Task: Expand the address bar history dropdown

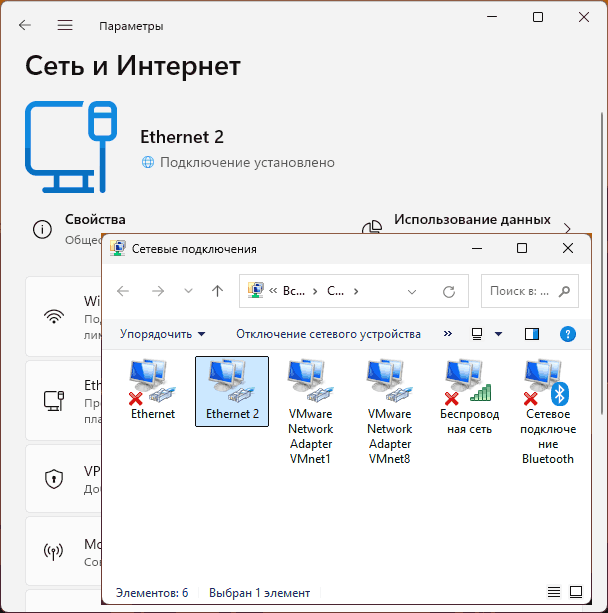Action: [x=412, y=292]
